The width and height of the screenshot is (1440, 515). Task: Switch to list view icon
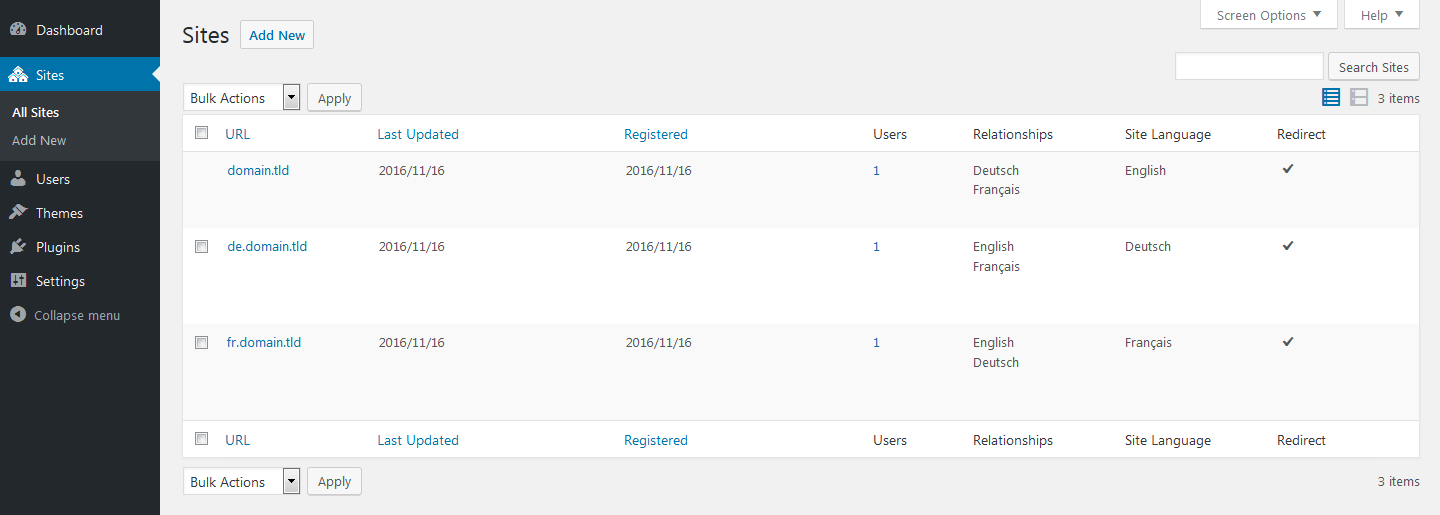point(1331,97)
